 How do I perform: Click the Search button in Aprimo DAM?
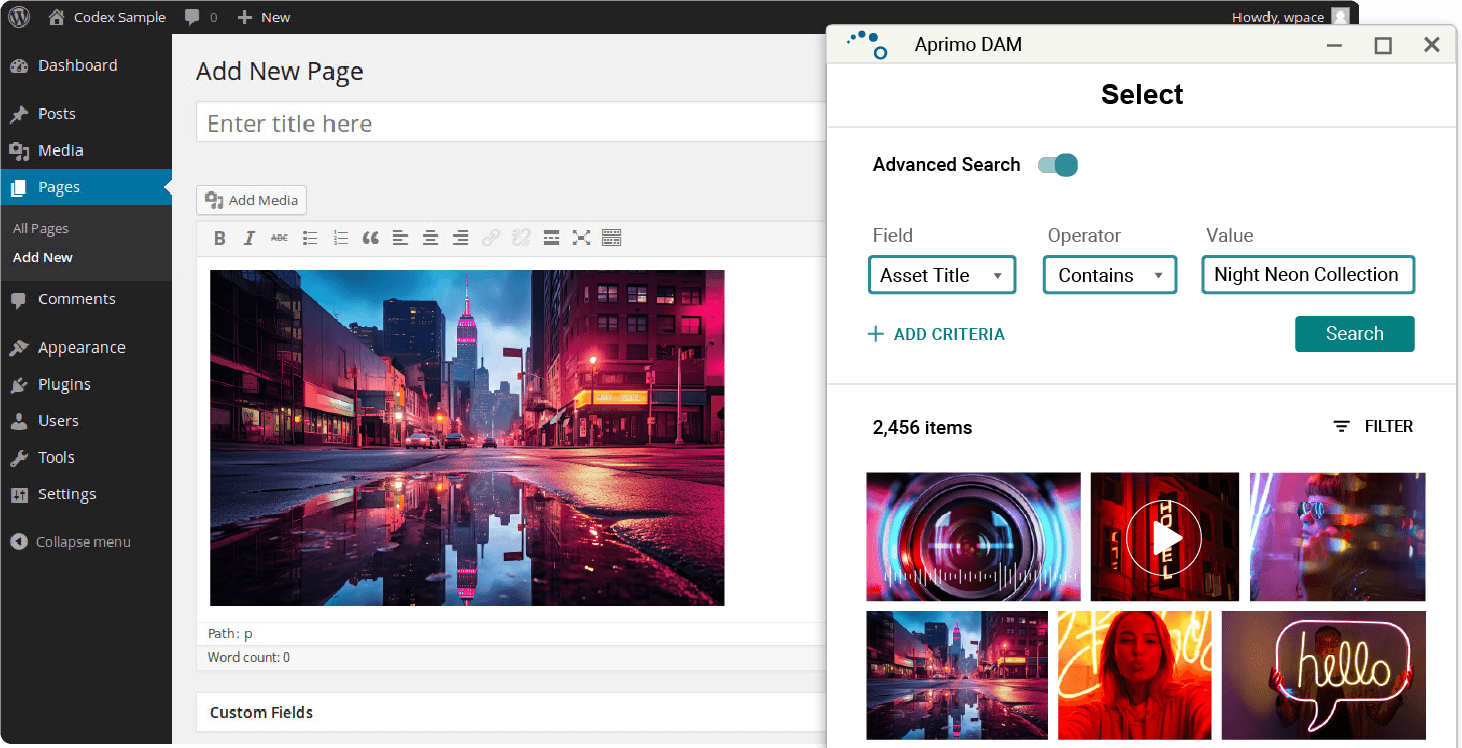[1355, 334]
